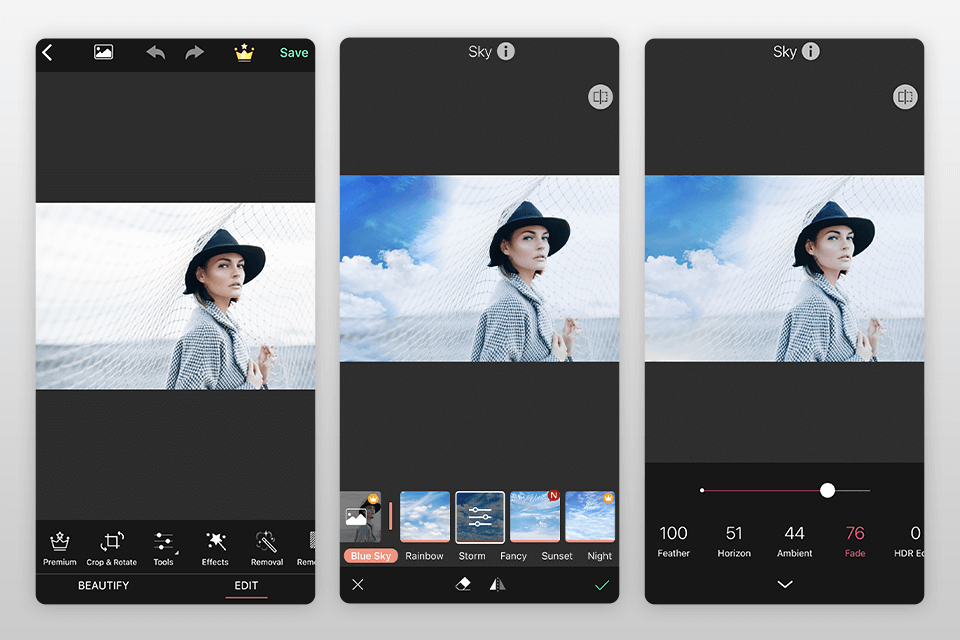
Task: Select the Horizon parameter showing 51
Action: tap(734, 541)
